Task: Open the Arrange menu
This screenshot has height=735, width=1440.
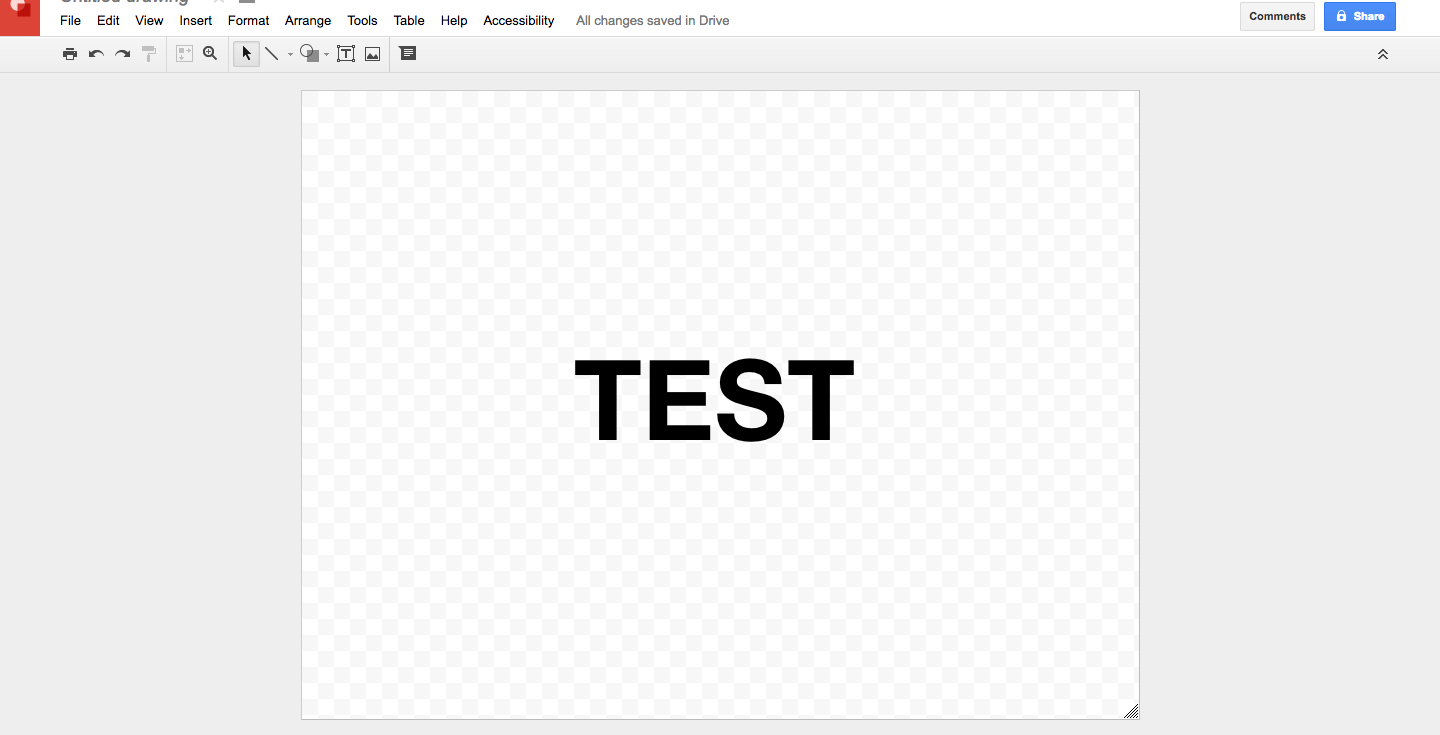Action: pyautogui.click(x=308, y=20)
